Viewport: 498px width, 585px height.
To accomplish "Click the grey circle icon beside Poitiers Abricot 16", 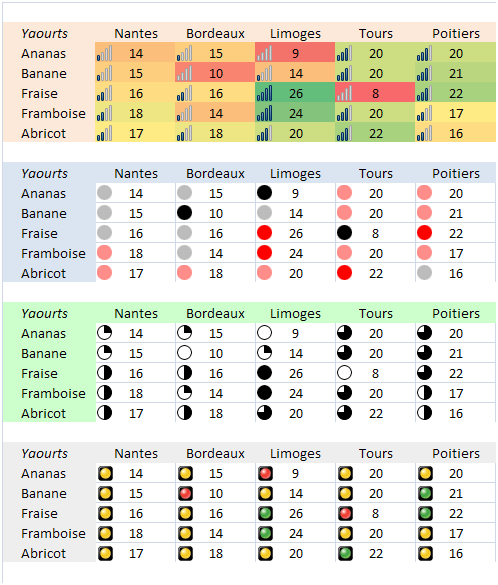I will point(425,273).
